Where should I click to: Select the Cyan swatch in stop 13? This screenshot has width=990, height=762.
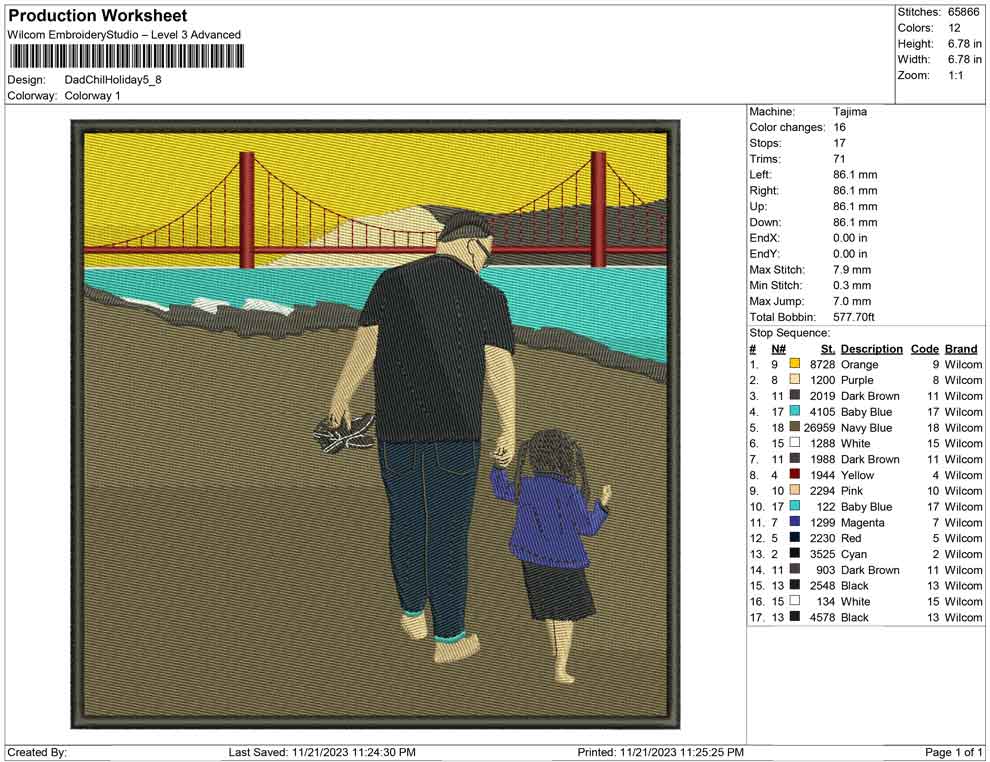coord(795,554)
